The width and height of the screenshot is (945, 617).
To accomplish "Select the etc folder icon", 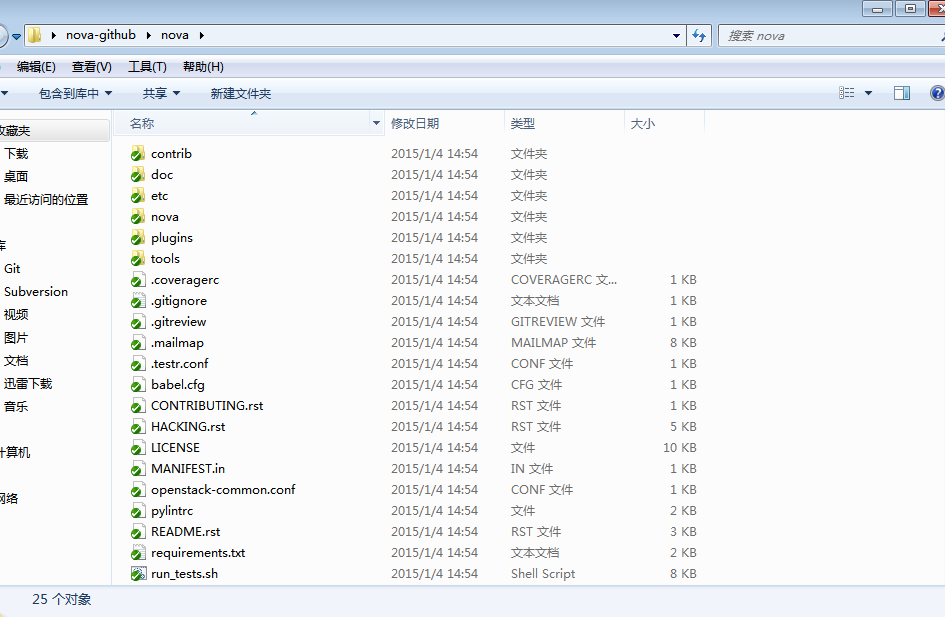I will tap(138, 196).
